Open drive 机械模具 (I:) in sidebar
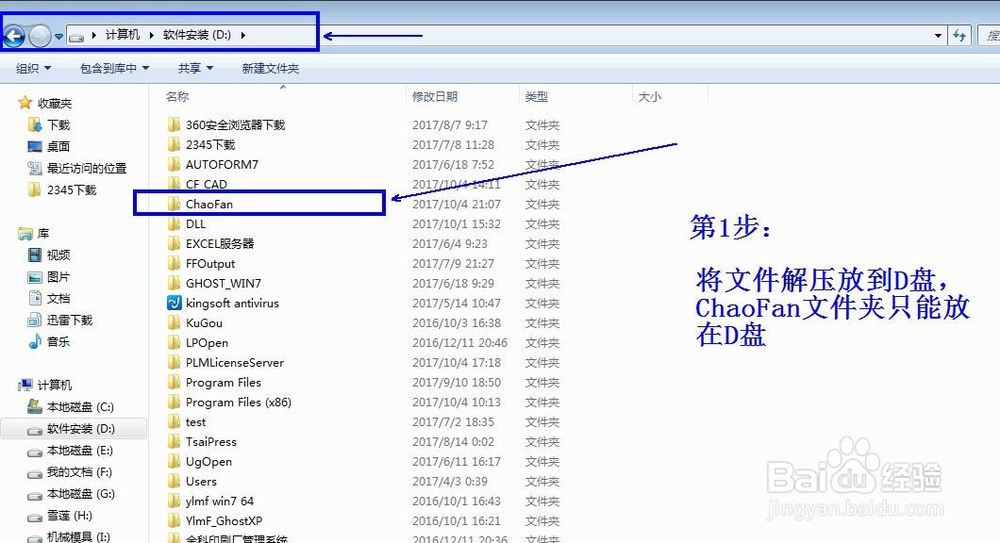 78,537
